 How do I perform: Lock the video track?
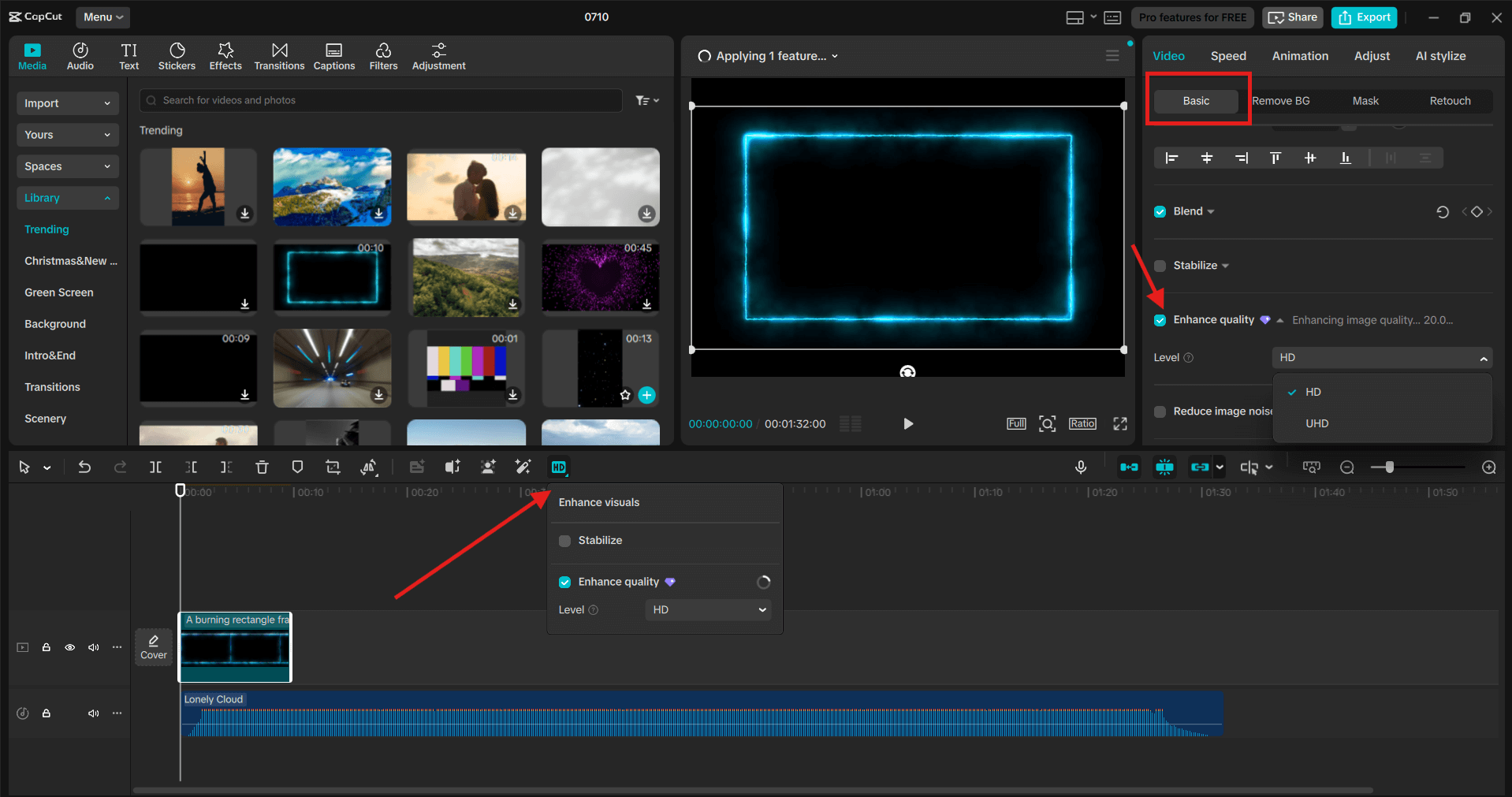pos(47,647)
